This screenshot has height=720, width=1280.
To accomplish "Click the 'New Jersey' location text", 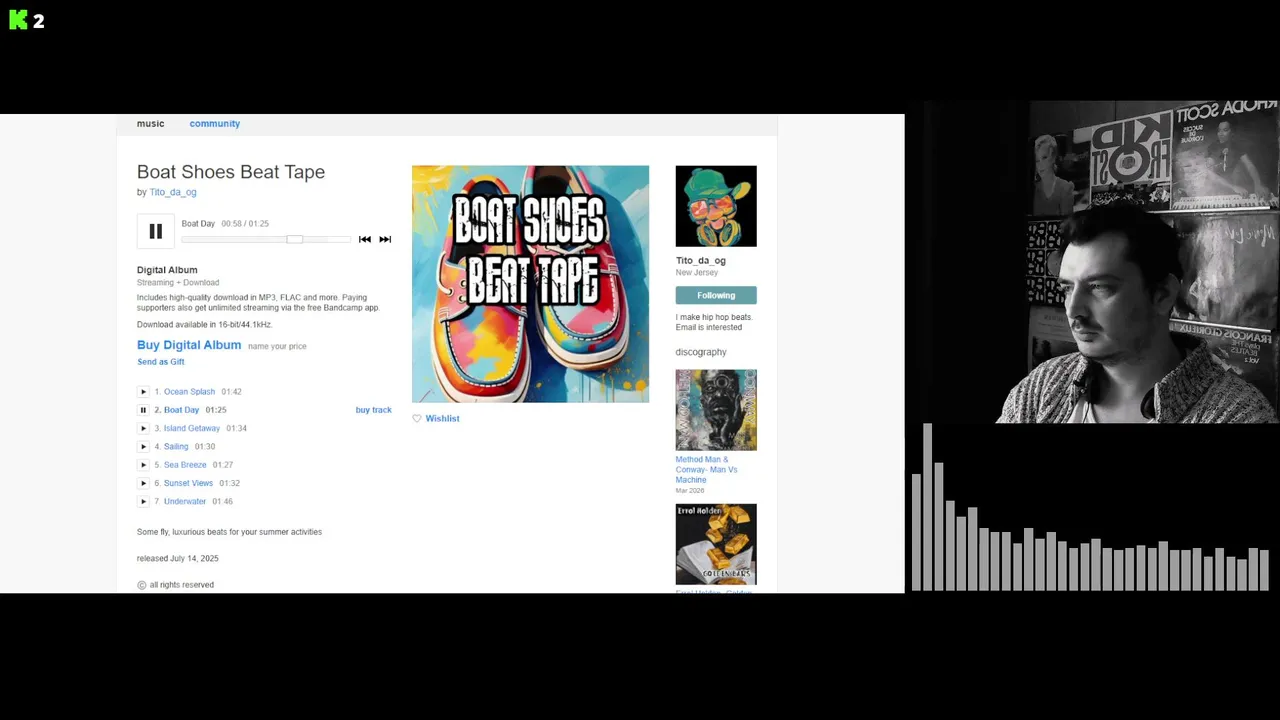I will pos(697,273).
